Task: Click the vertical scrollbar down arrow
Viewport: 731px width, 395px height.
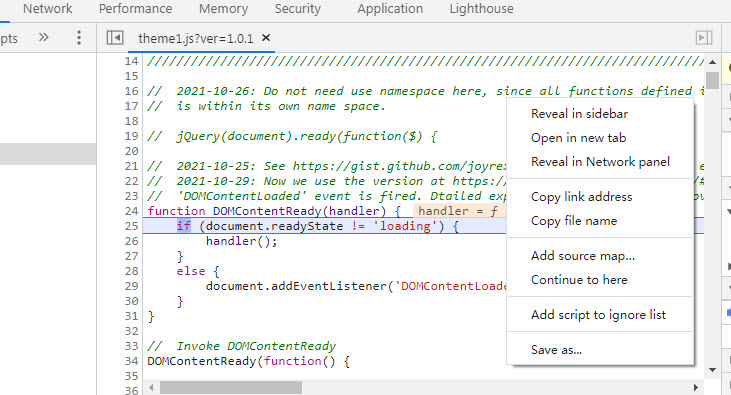Action: coord(712,370)
